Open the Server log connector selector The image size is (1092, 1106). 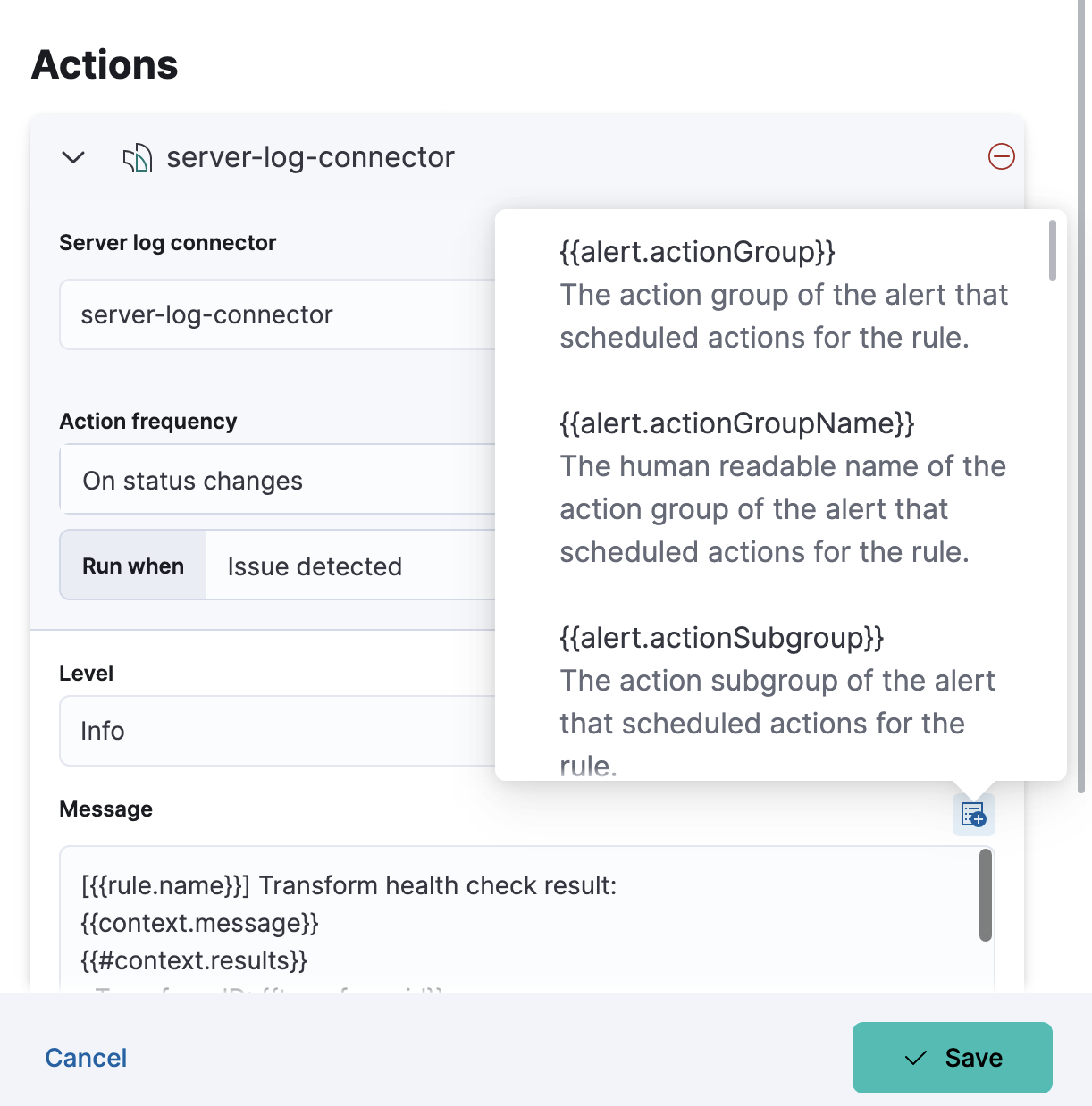pyautogui.click(x=277, y=314)
